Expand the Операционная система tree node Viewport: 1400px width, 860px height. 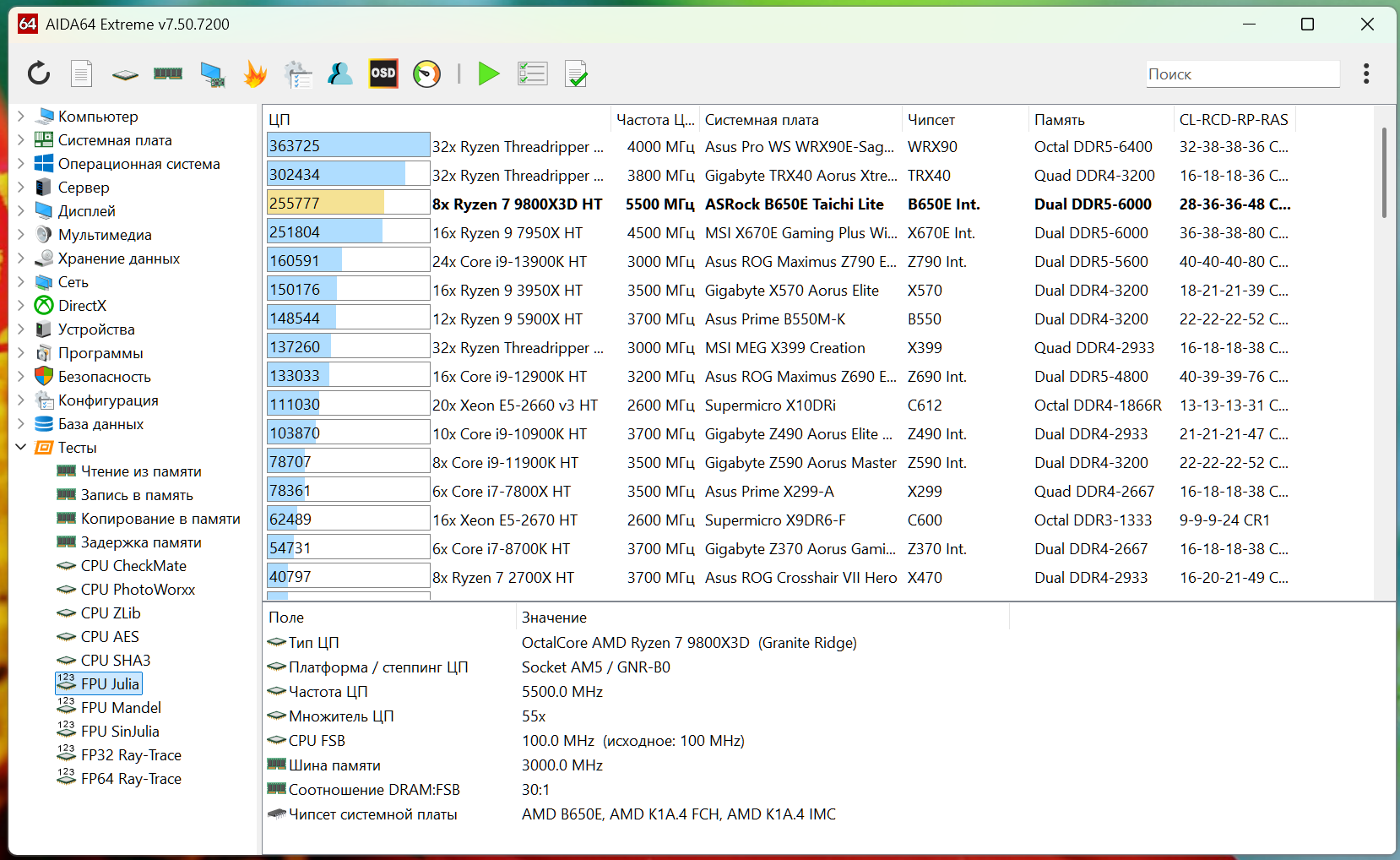21,163
